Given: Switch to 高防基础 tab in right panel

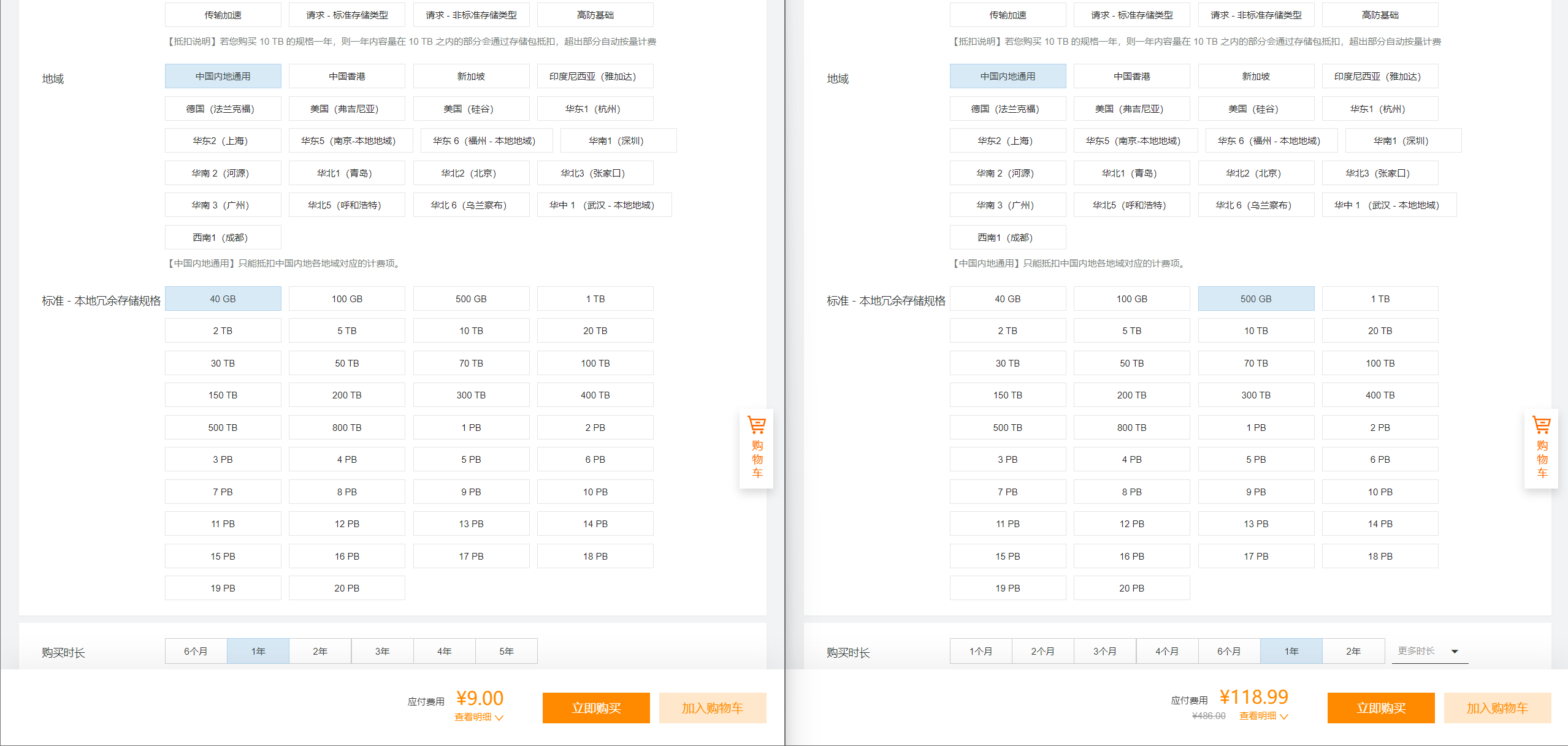Looking at the screenshot, I should [1380, 15].
